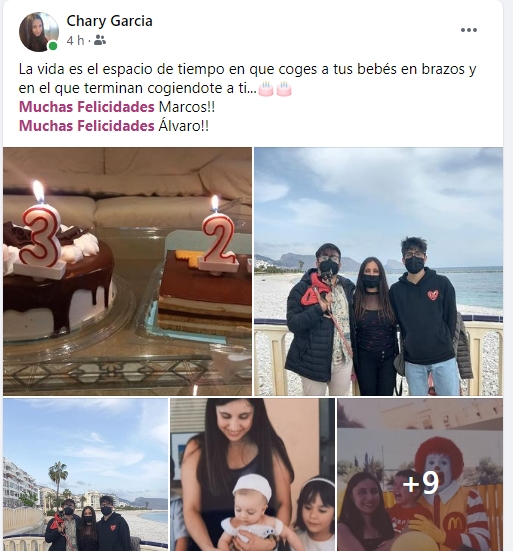Click the green online status dot

[x=53, y=46]
